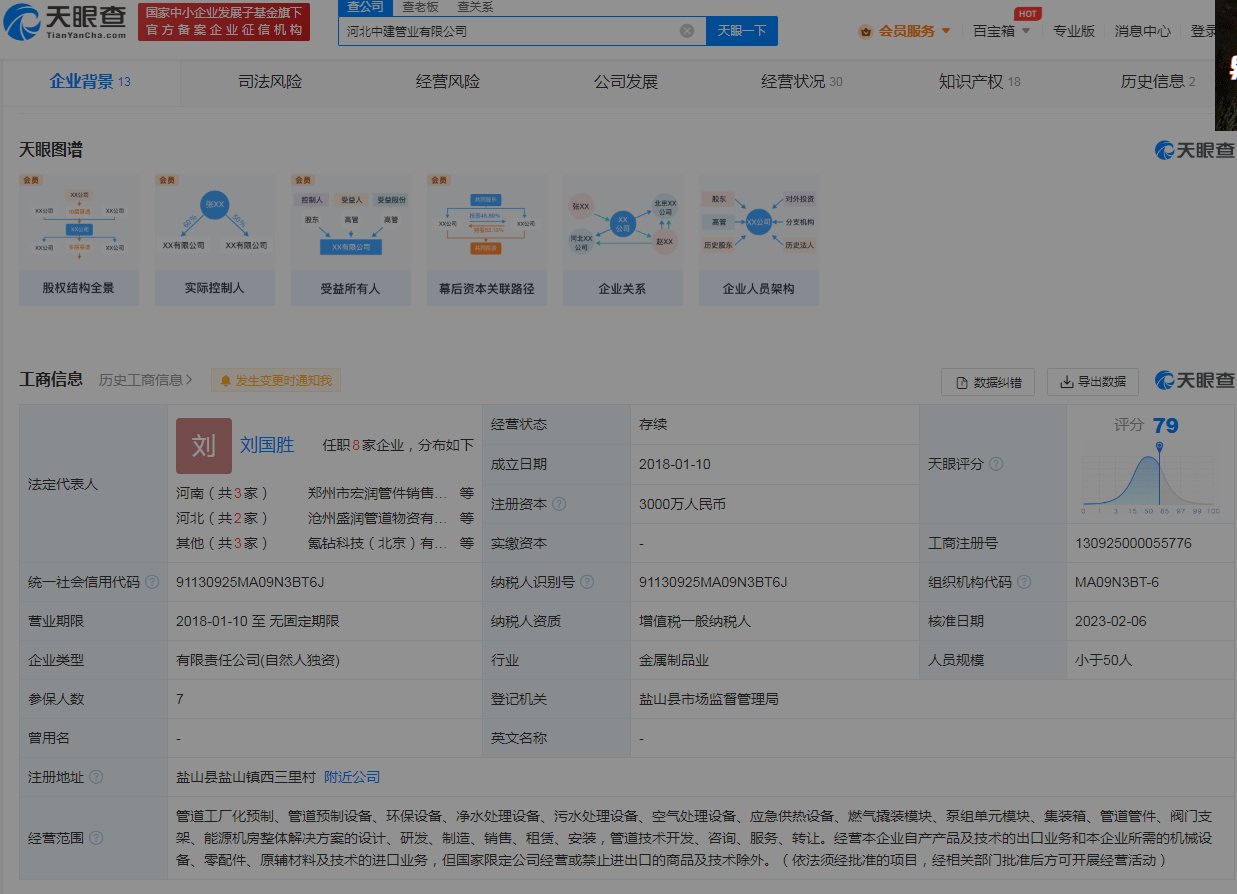Click 增值税一般纳税人 value
Viewport: 1237px width, 894px height.
tap(695, 621)
